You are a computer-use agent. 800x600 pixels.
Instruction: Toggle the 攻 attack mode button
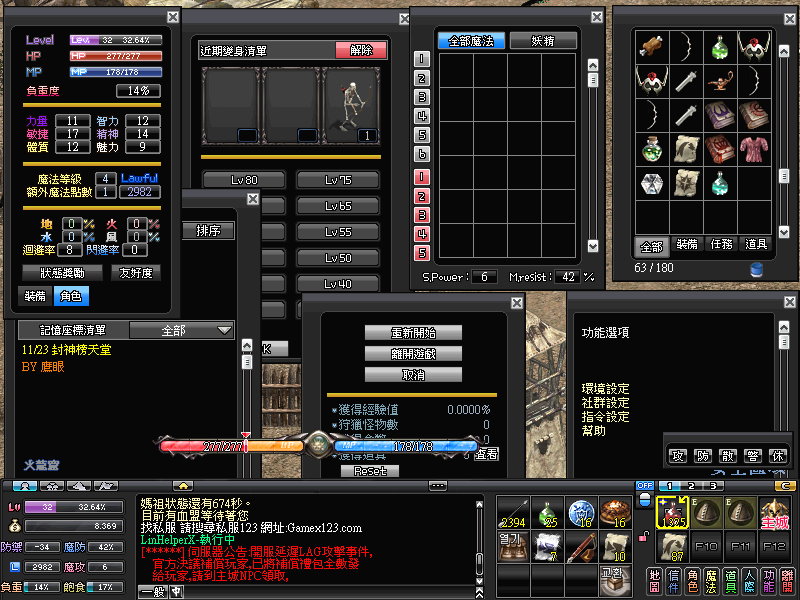[x=678, y=456]
